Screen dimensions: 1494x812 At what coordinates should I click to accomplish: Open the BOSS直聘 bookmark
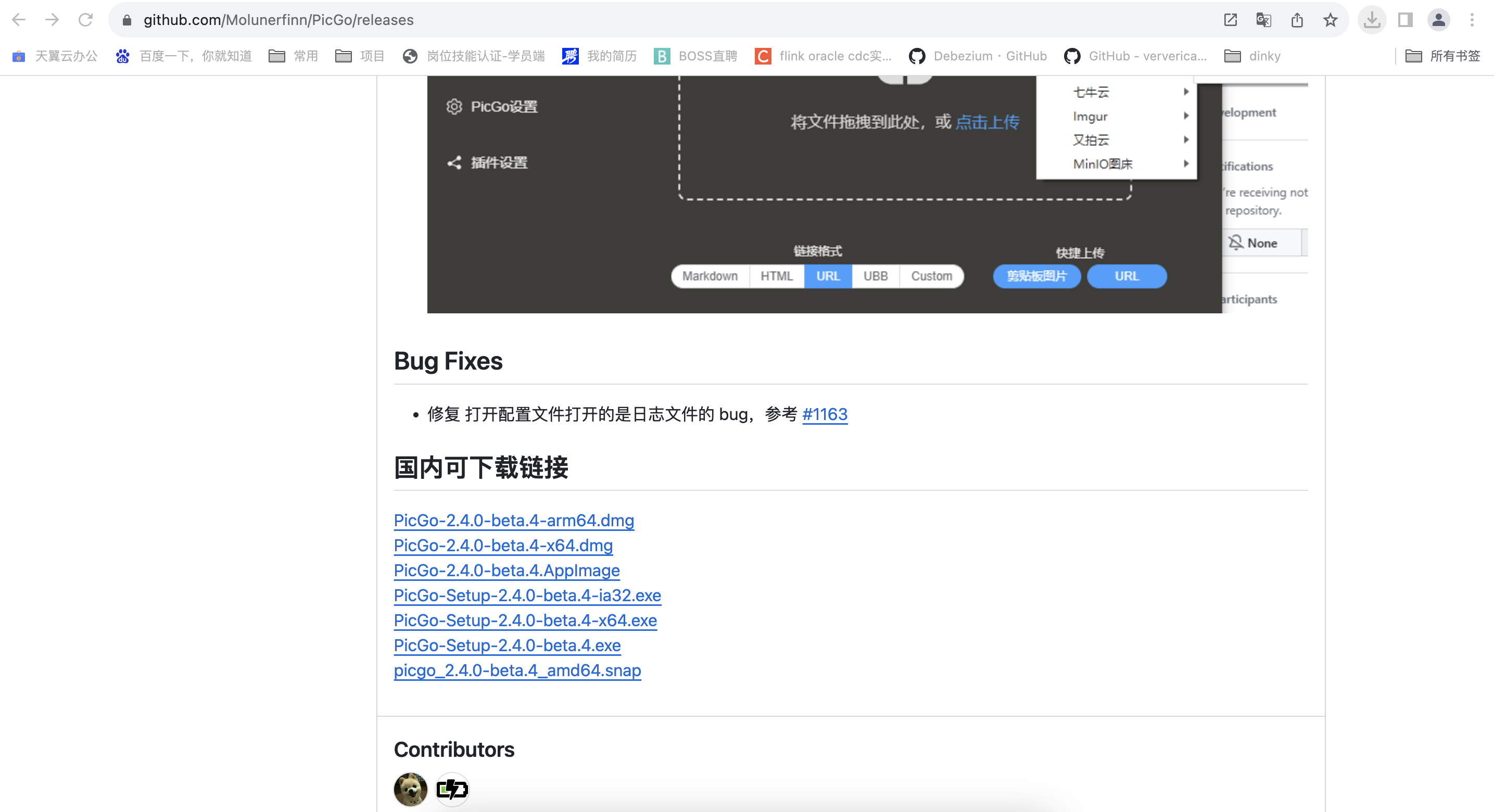(x=695, y=56)
